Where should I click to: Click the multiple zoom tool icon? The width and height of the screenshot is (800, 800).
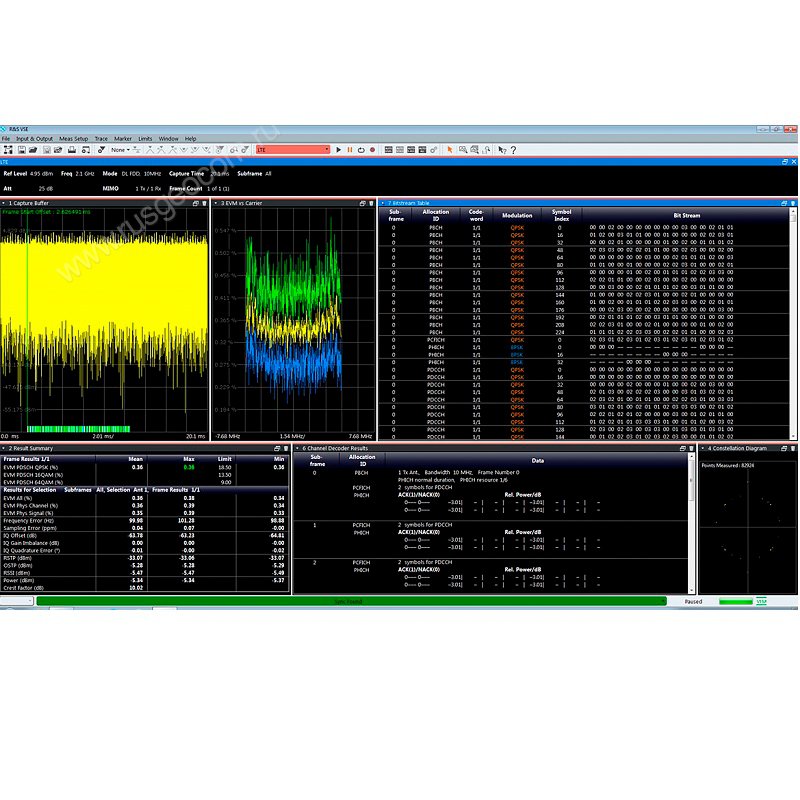pyautogui.click(x=474, y=150)
